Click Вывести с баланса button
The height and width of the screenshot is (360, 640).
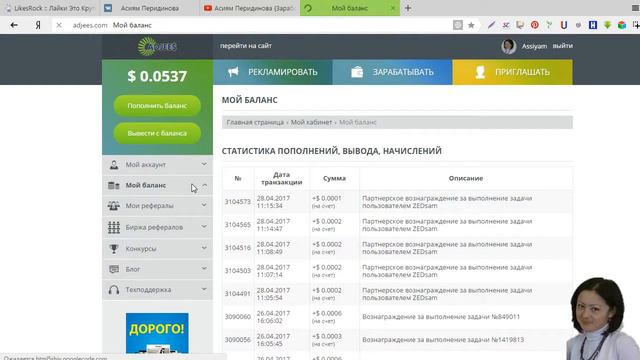(157, 133)
